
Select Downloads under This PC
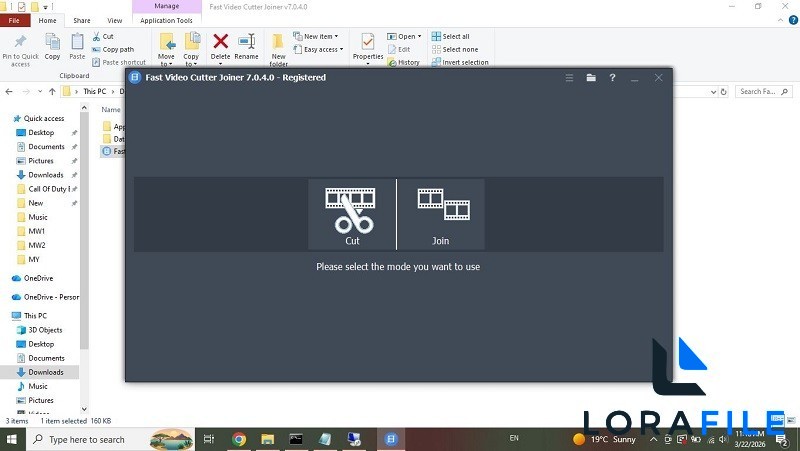[40, 372]
